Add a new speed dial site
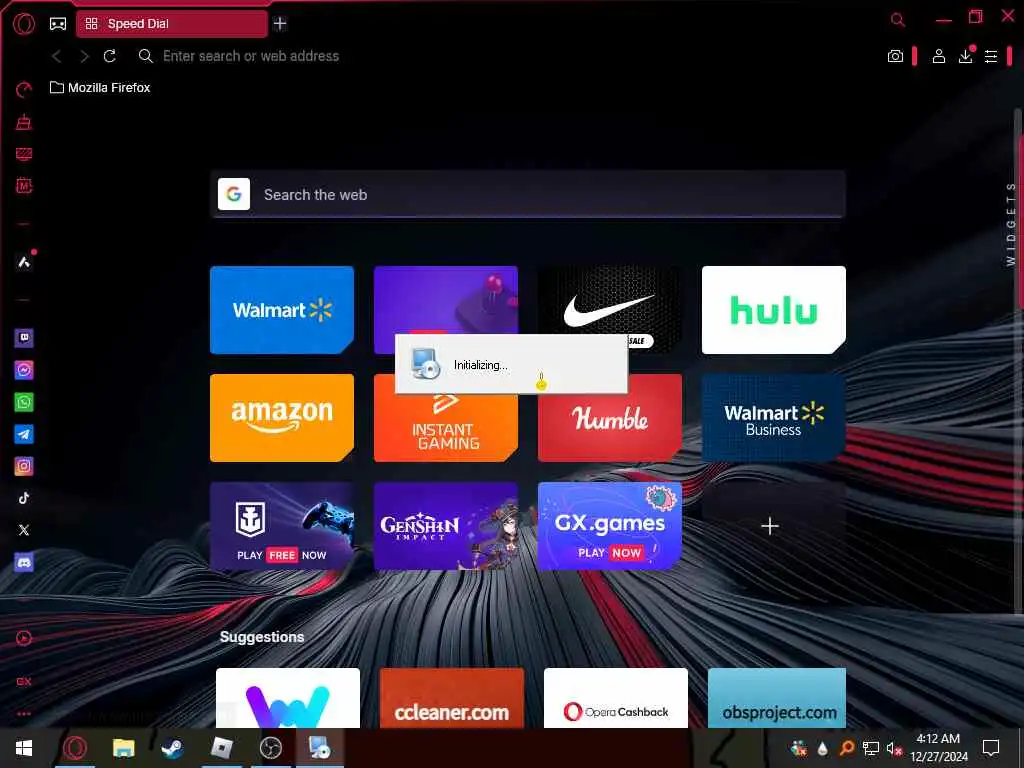 pyautogui.click(x=771, y=526)
